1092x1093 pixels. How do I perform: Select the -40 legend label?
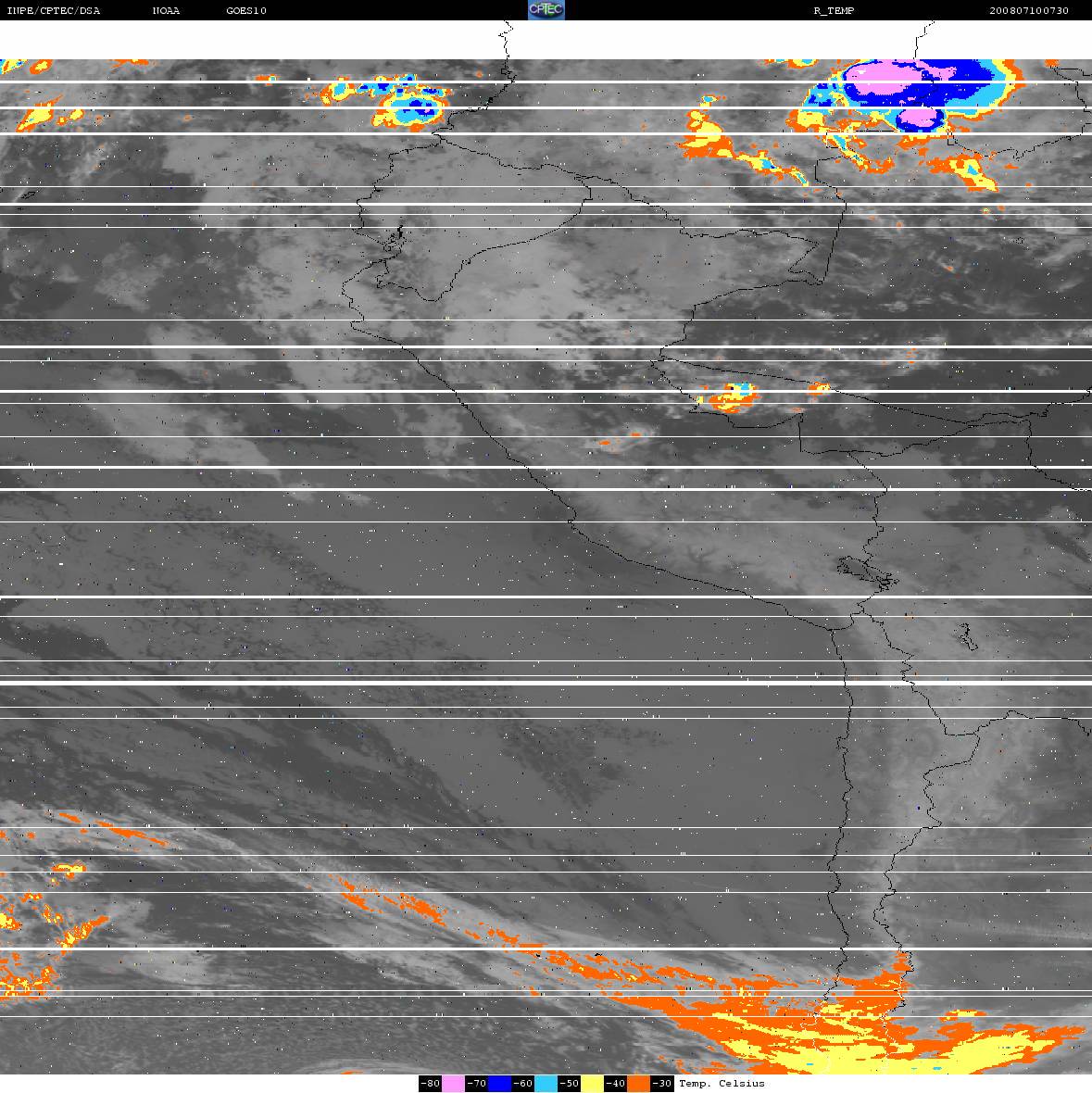tap(616, 1083)
